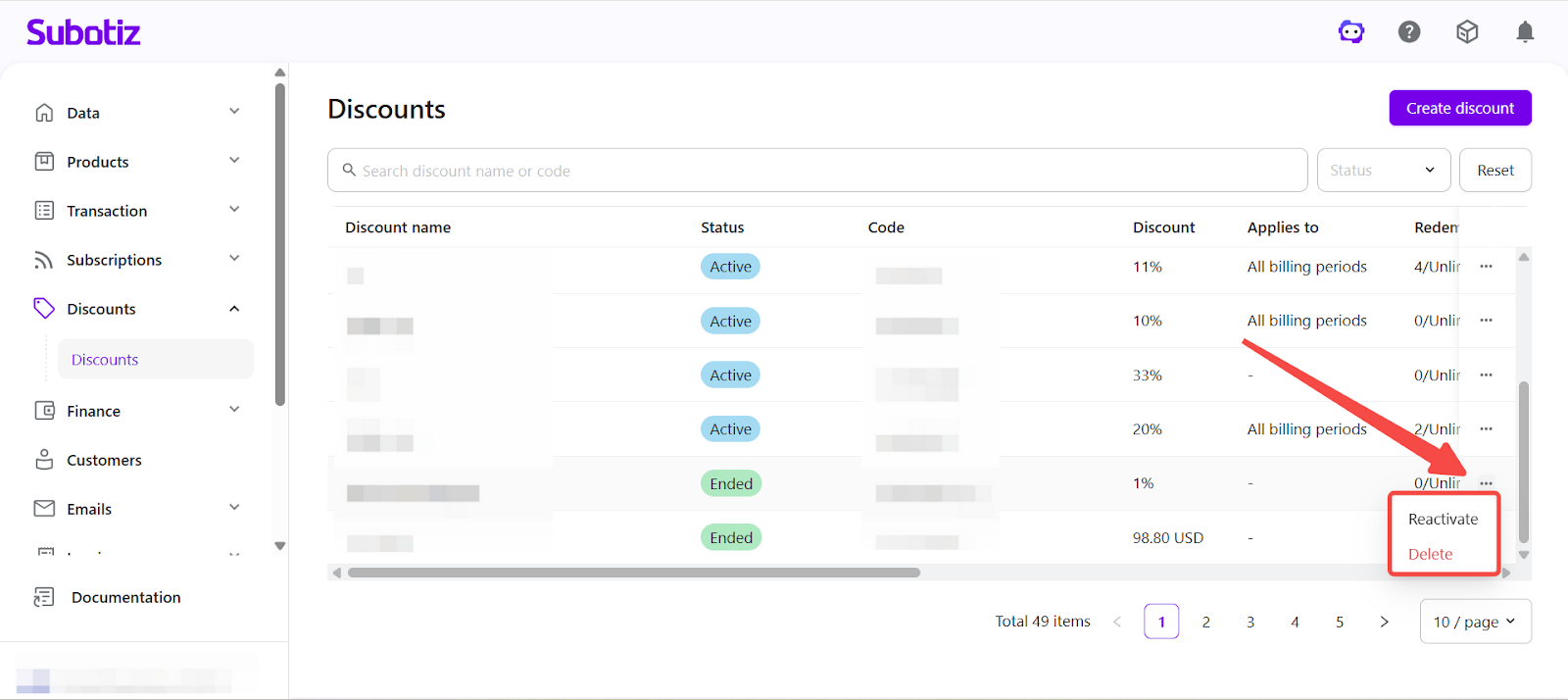1568x700 pixels.
Task: Click the help question mark icon
Action: coord(1409,32)
